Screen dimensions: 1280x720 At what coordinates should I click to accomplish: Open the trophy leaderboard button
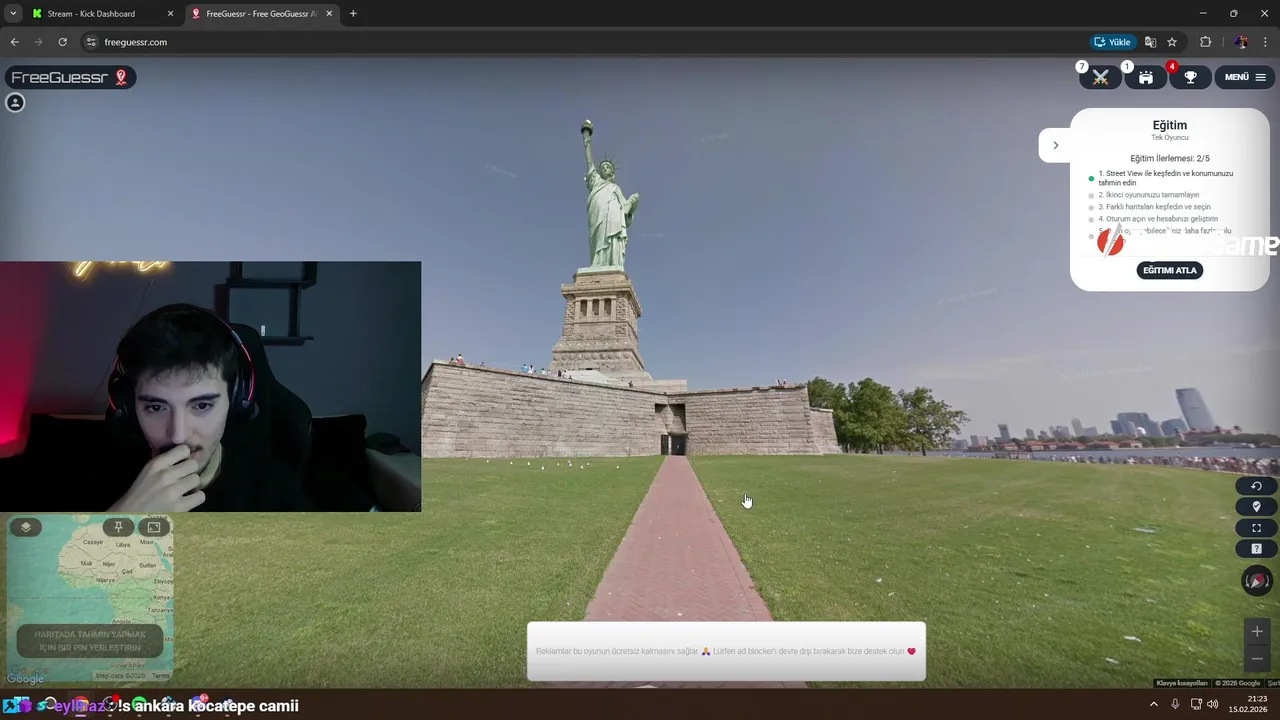click(1190, 77)
